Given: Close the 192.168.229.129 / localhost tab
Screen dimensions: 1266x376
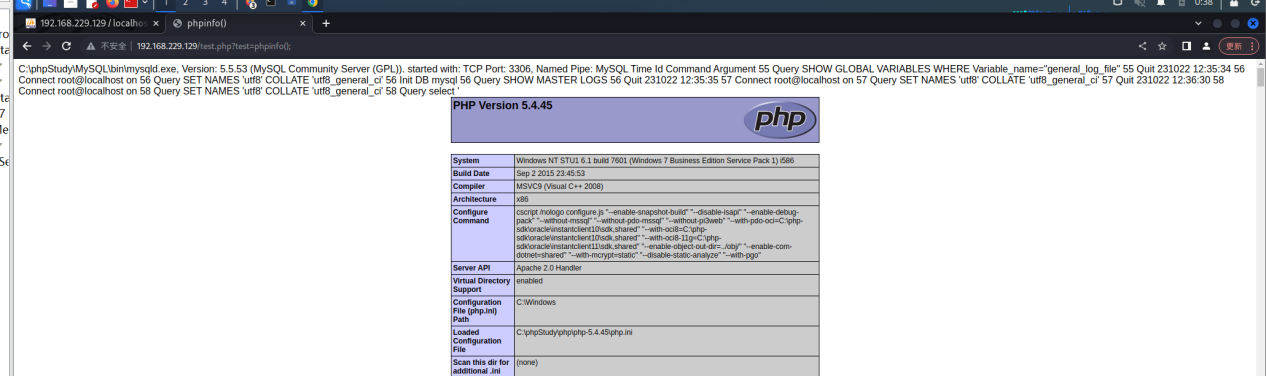Looking at the screenshot, I should 155,23.
